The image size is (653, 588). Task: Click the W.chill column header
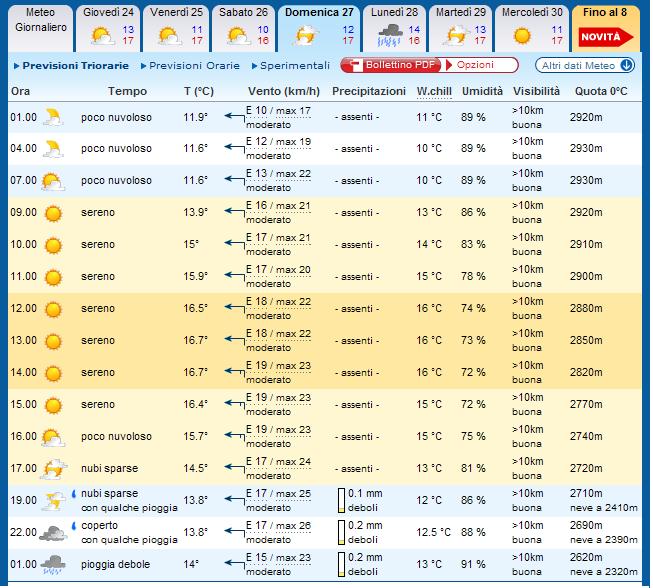coord(434,91)
